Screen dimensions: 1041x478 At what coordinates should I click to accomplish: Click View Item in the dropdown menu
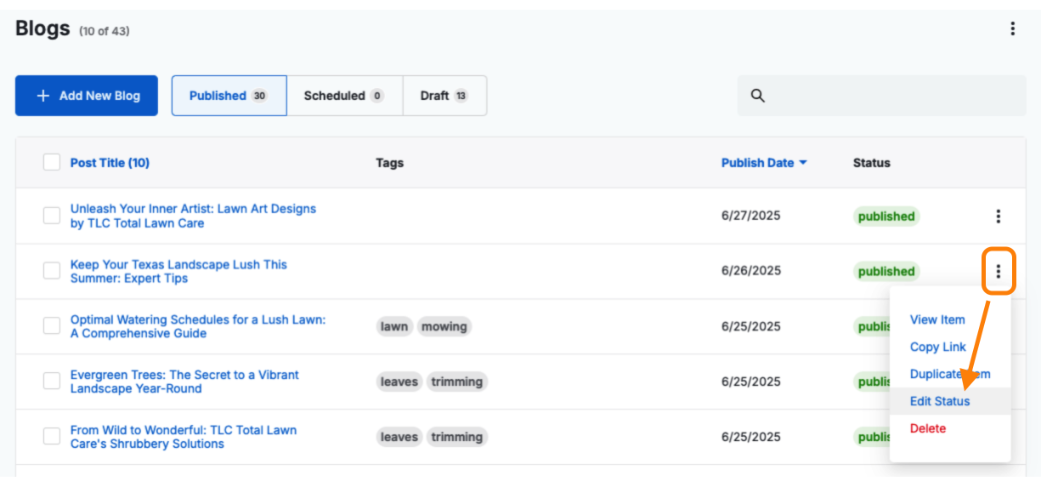point(937,320)
